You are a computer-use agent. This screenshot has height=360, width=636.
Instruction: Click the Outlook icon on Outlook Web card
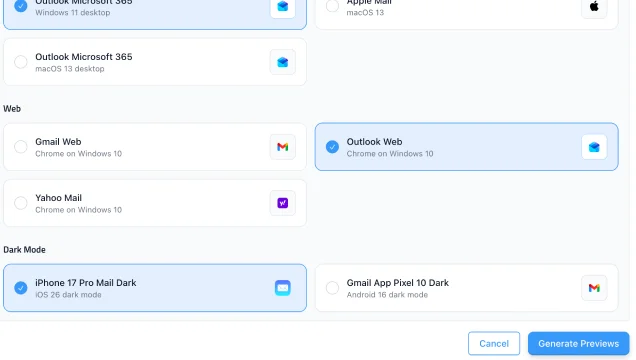tap(594, 147)
